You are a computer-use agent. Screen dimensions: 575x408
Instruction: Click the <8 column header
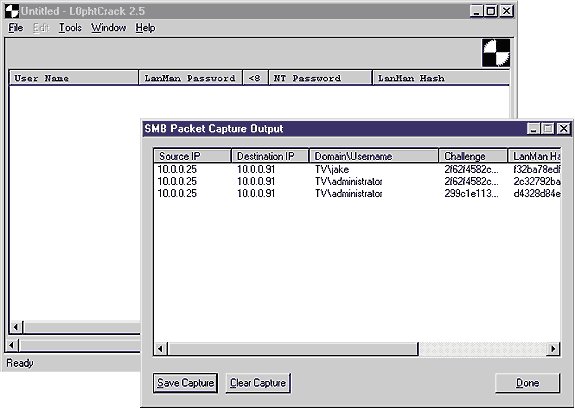click(255, 78)
